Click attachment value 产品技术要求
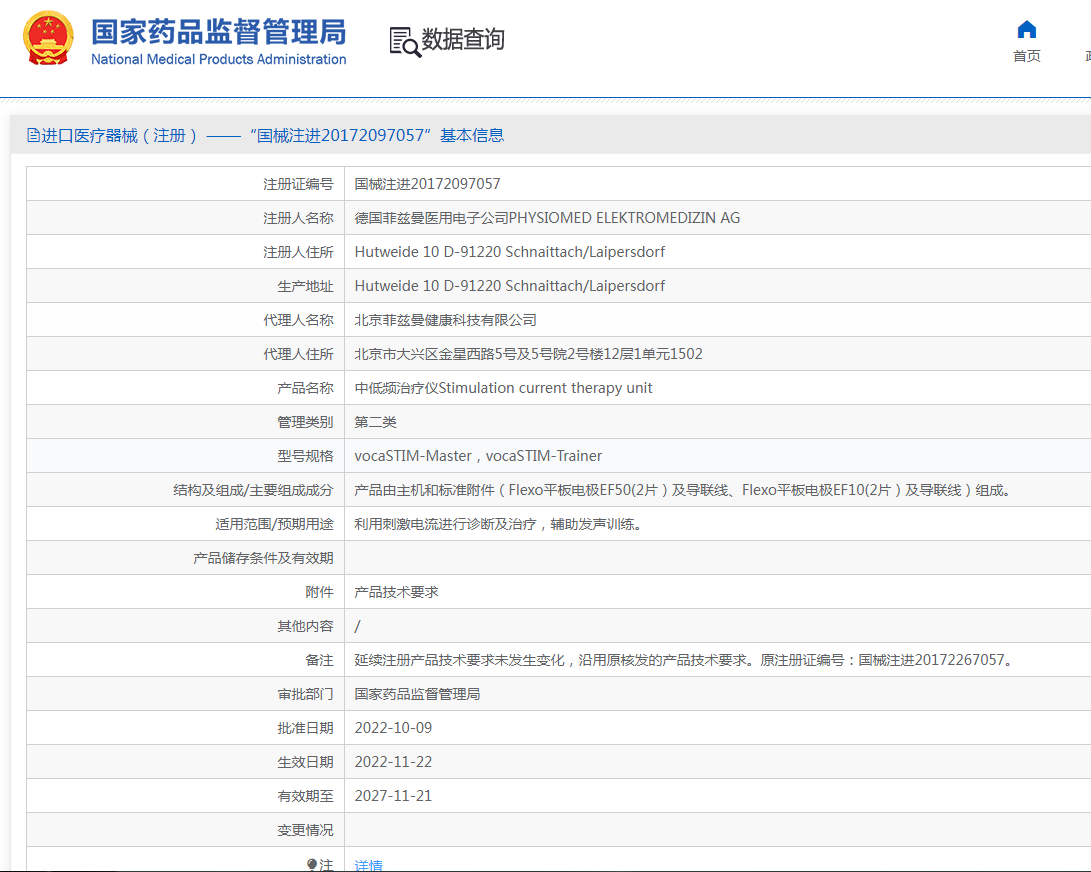Viewport: 1091px width, 872px height. pos(397,592)
